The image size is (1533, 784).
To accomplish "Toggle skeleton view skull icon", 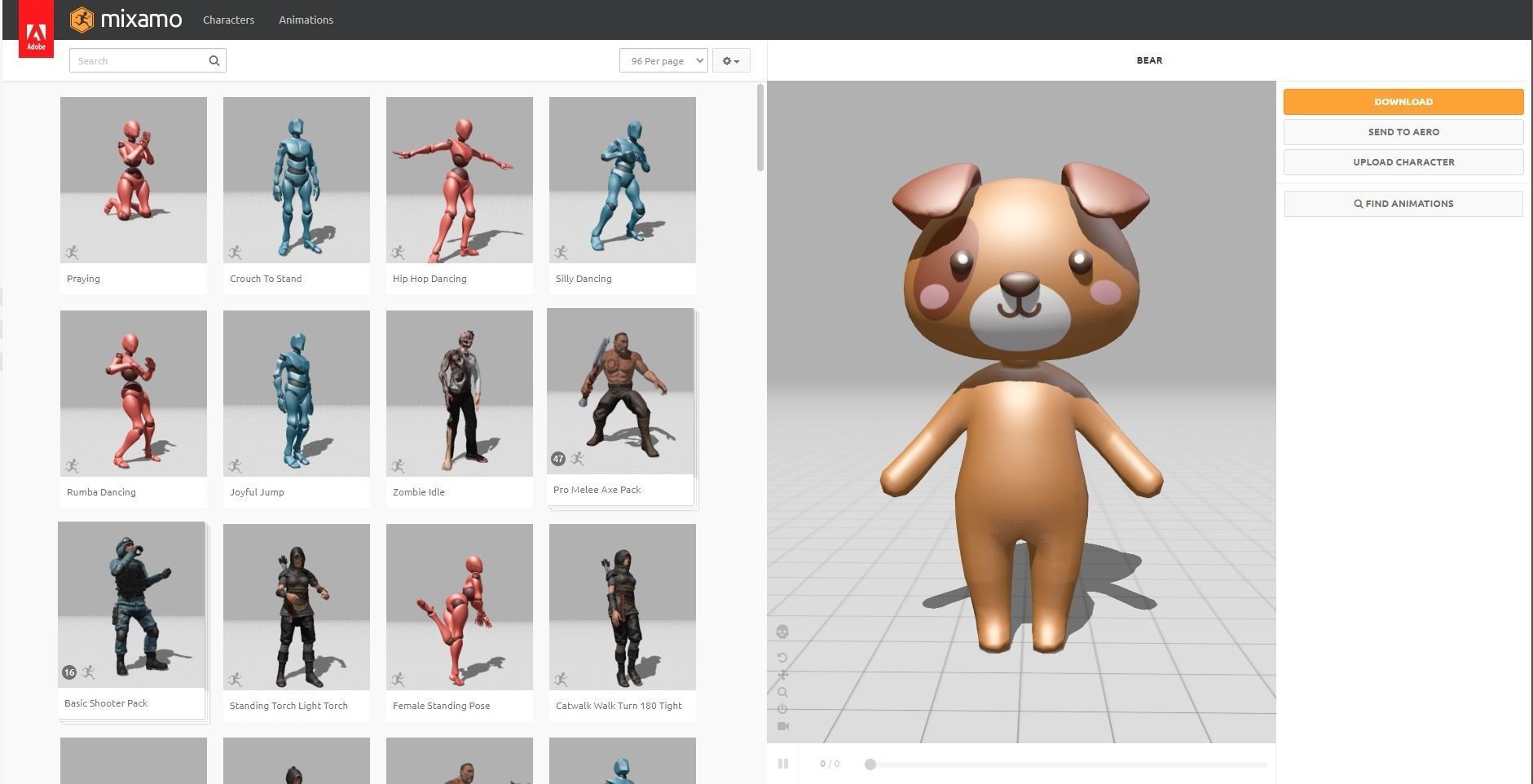I will point(782,632).
